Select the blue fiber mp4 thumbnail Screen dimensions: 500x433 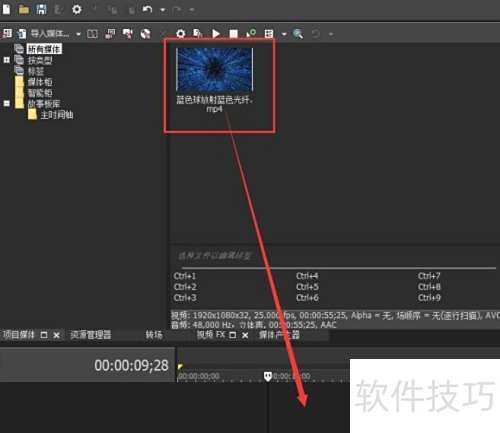(x=214, y=69)
